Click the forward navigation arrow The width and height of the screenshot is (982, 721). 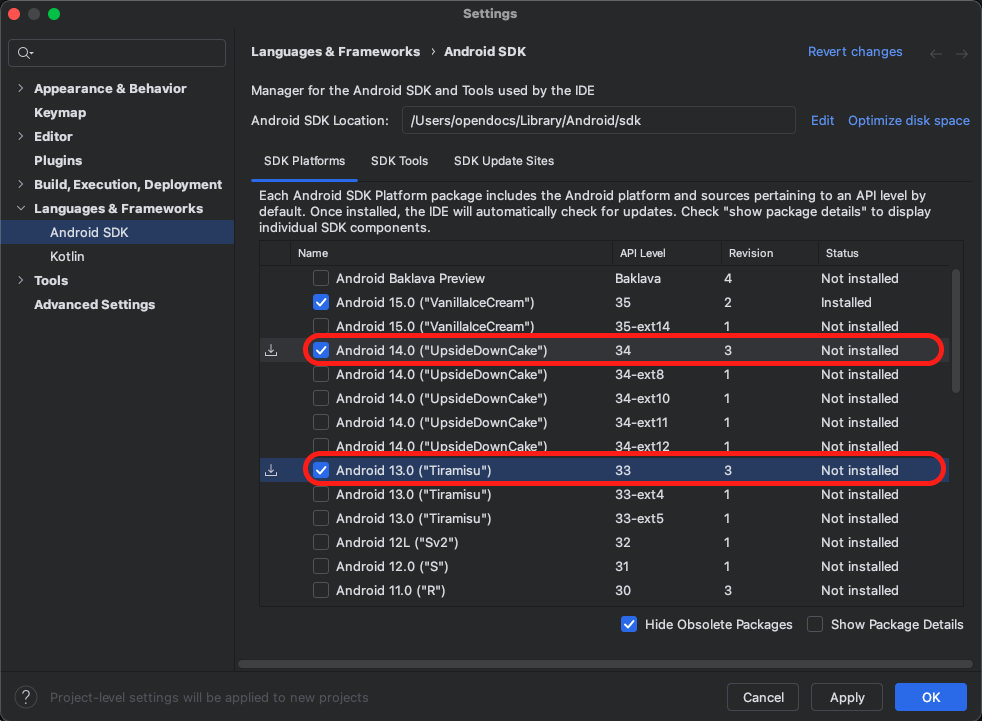click(962, 54)
